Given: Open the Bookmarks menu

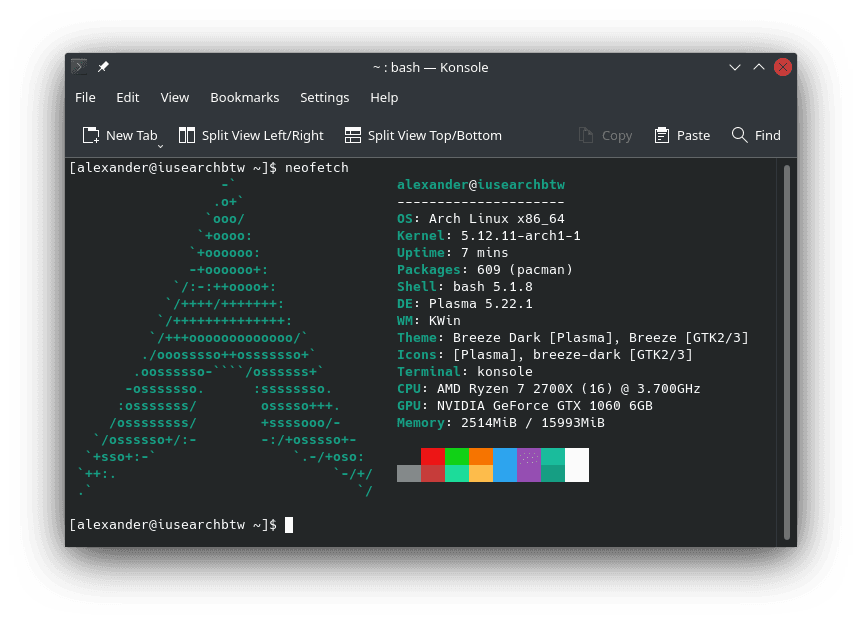Looking at the screenshot, I should point(245,97).
